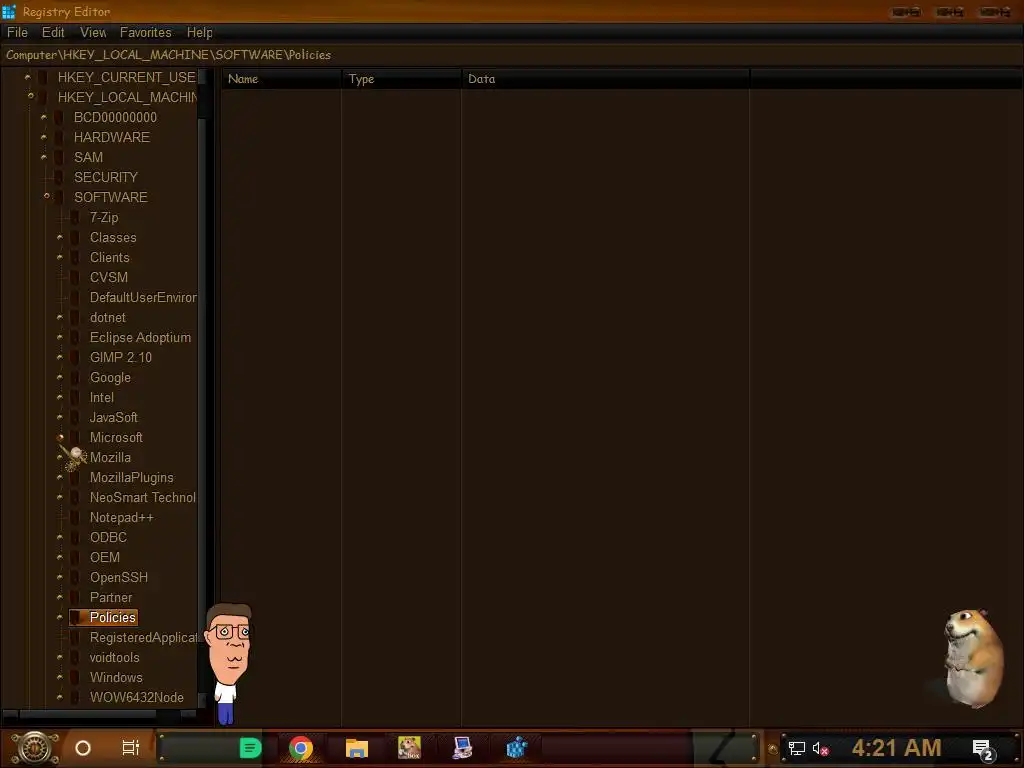Viewport: 1024px width, 768px height.
Task: Click the folder icon beside HARDWARE
Action: pos(61,137)
